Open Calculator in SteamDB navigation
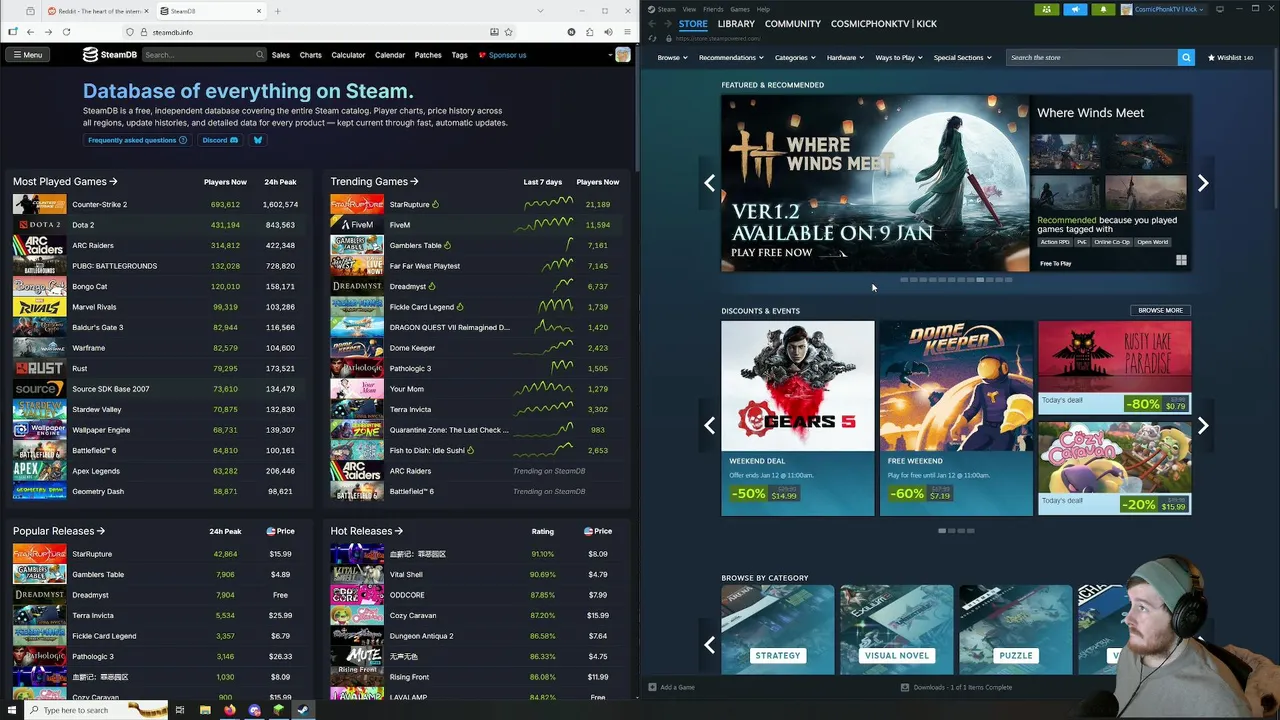Image resolution: width=1280 pixels, height=720 pixels. (x=348, y=55)
